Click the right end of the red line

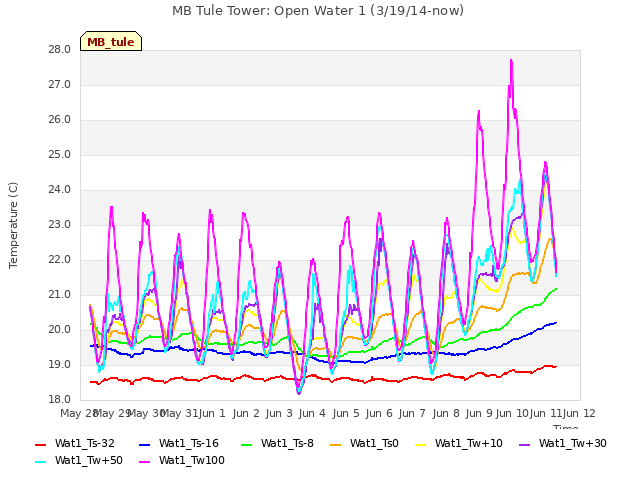[x=556, y=367]
